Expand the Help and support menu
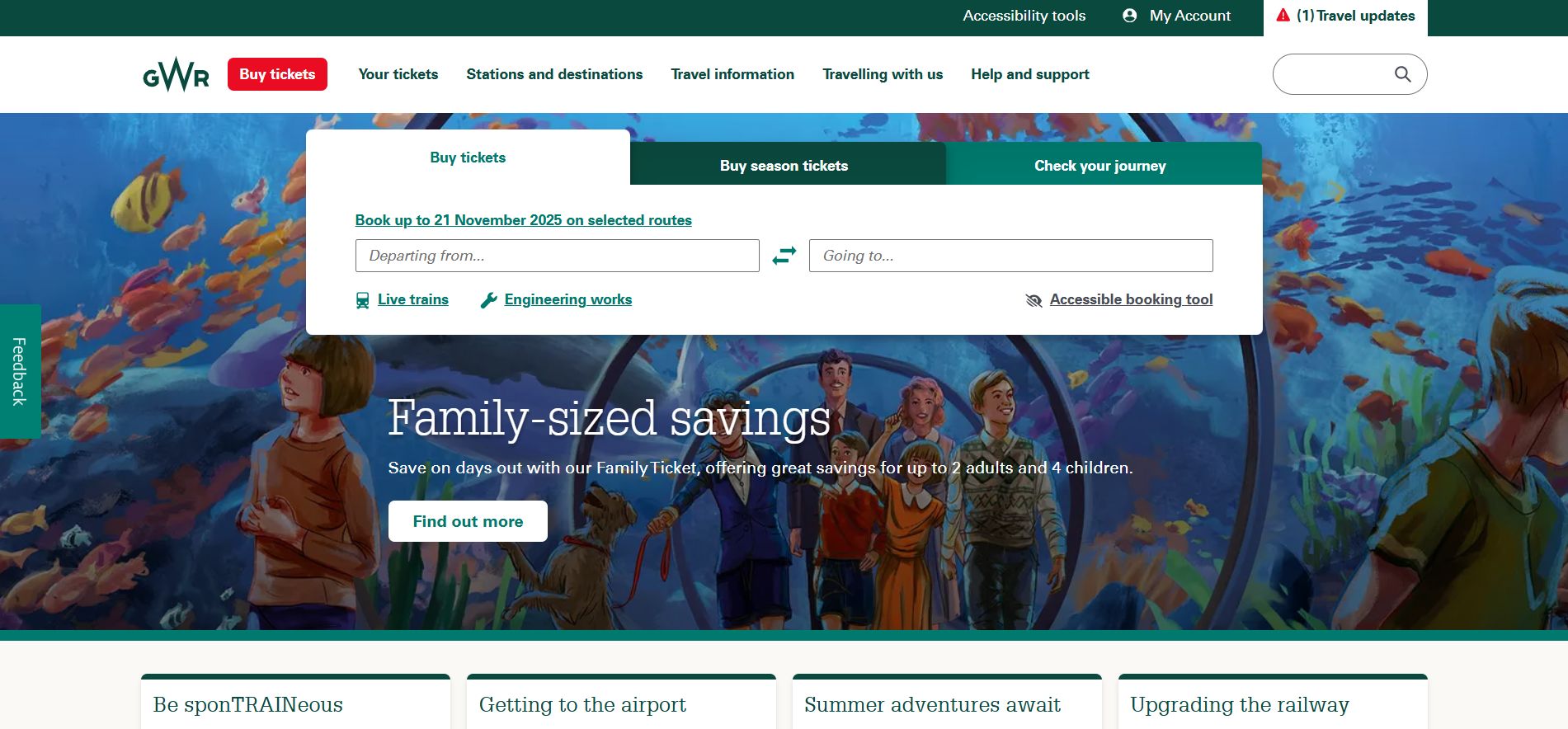Screen dimensions: 1568x729 pos(1030,74)
